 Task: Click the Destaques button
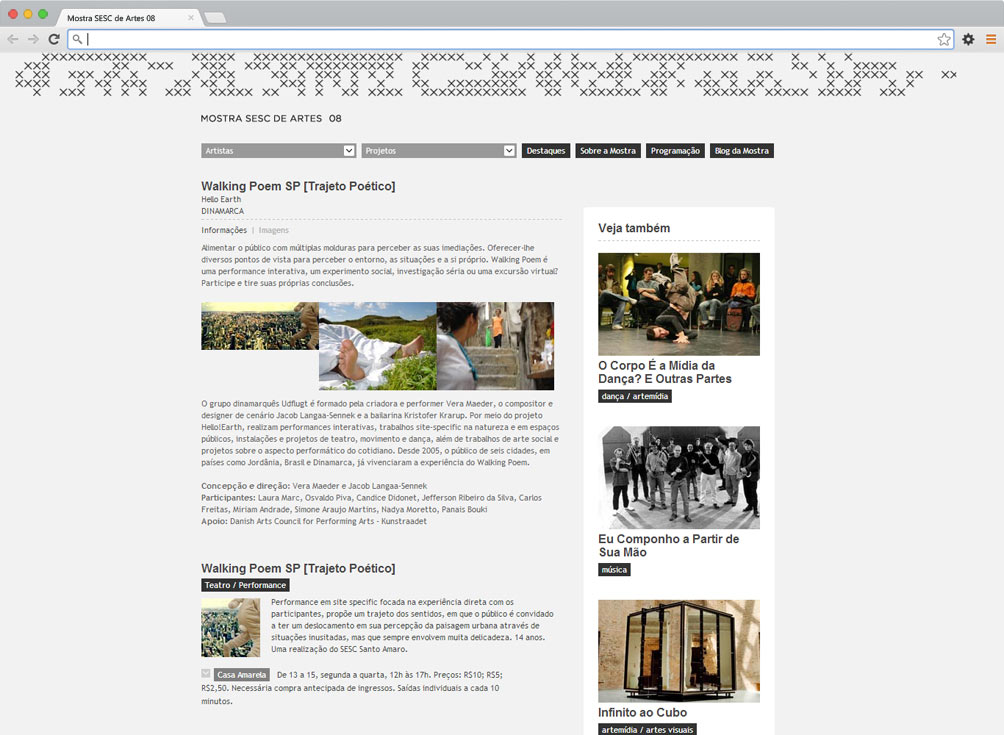pyautogui.click(x=546, y=151)
